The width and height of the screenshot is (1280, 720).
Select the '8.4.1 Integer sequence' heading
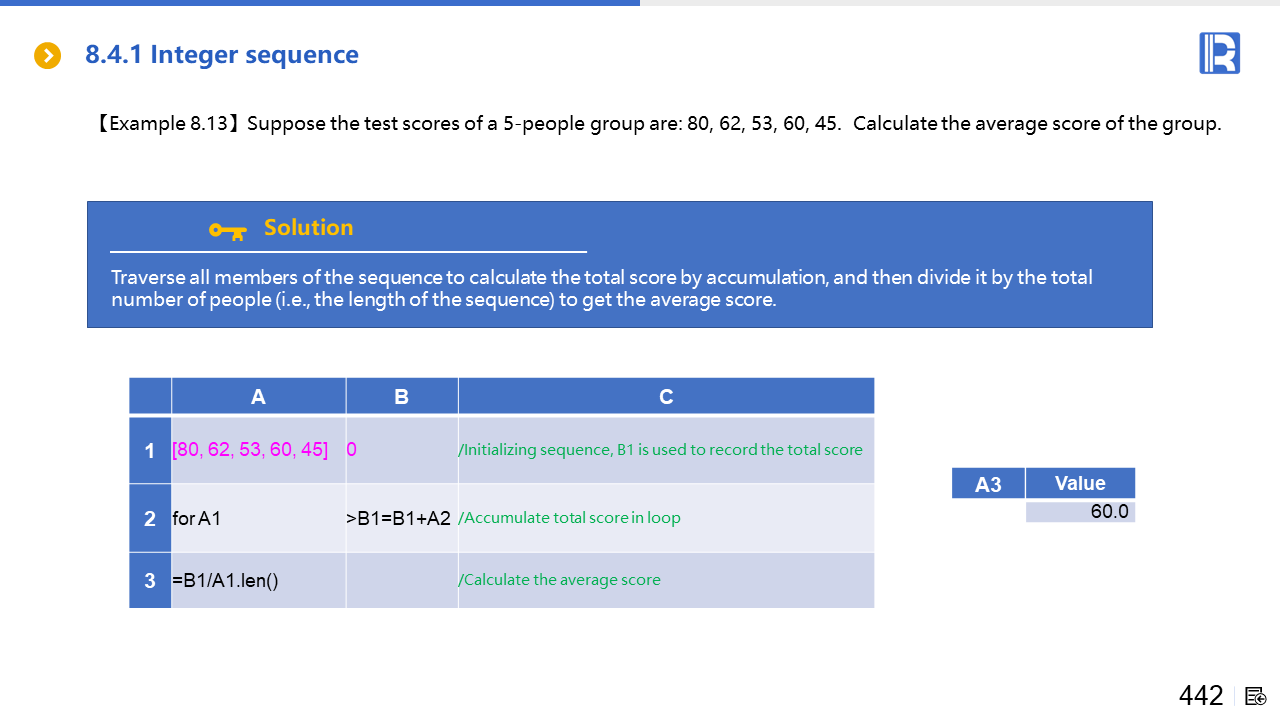point(221,55)
